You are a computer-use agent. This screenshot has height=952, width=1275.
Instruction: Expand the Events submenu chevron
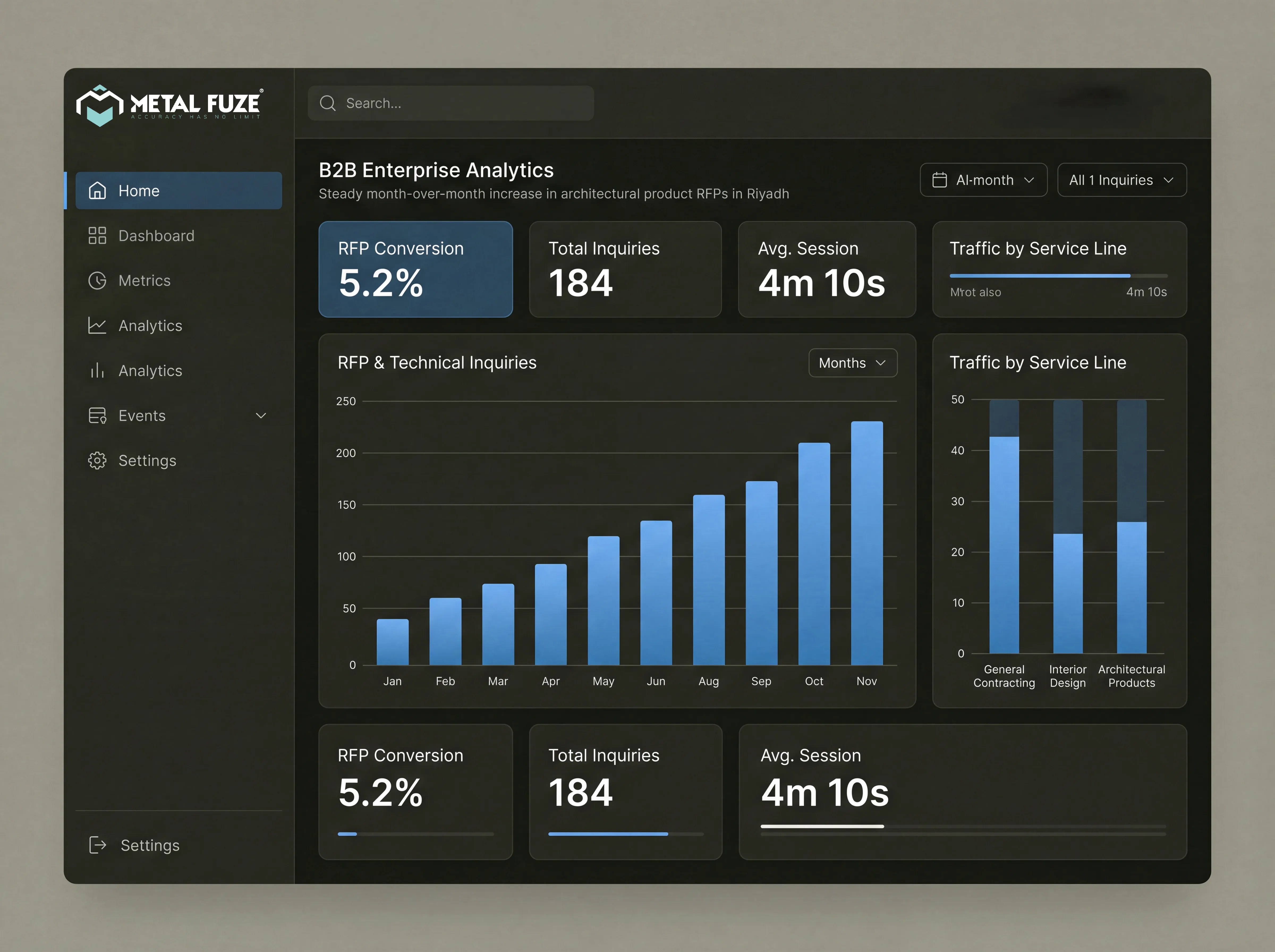(x=261, y=415)
